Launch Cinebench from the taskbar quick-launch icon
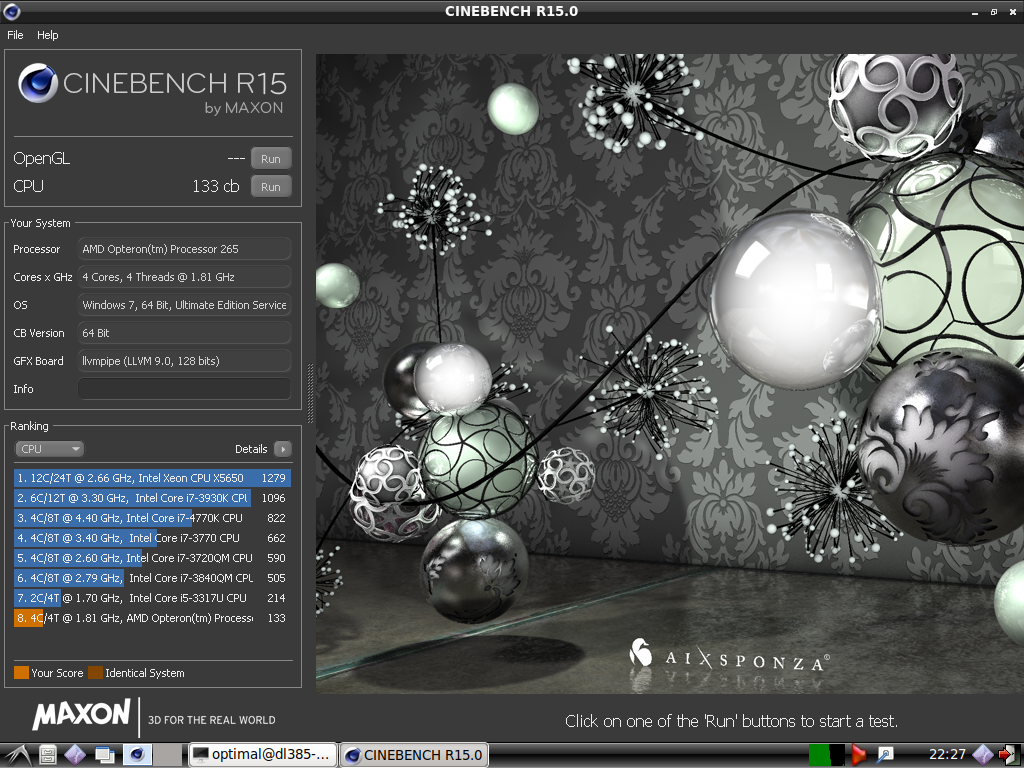Screen dimensions: 1024x768 [138, 755]
